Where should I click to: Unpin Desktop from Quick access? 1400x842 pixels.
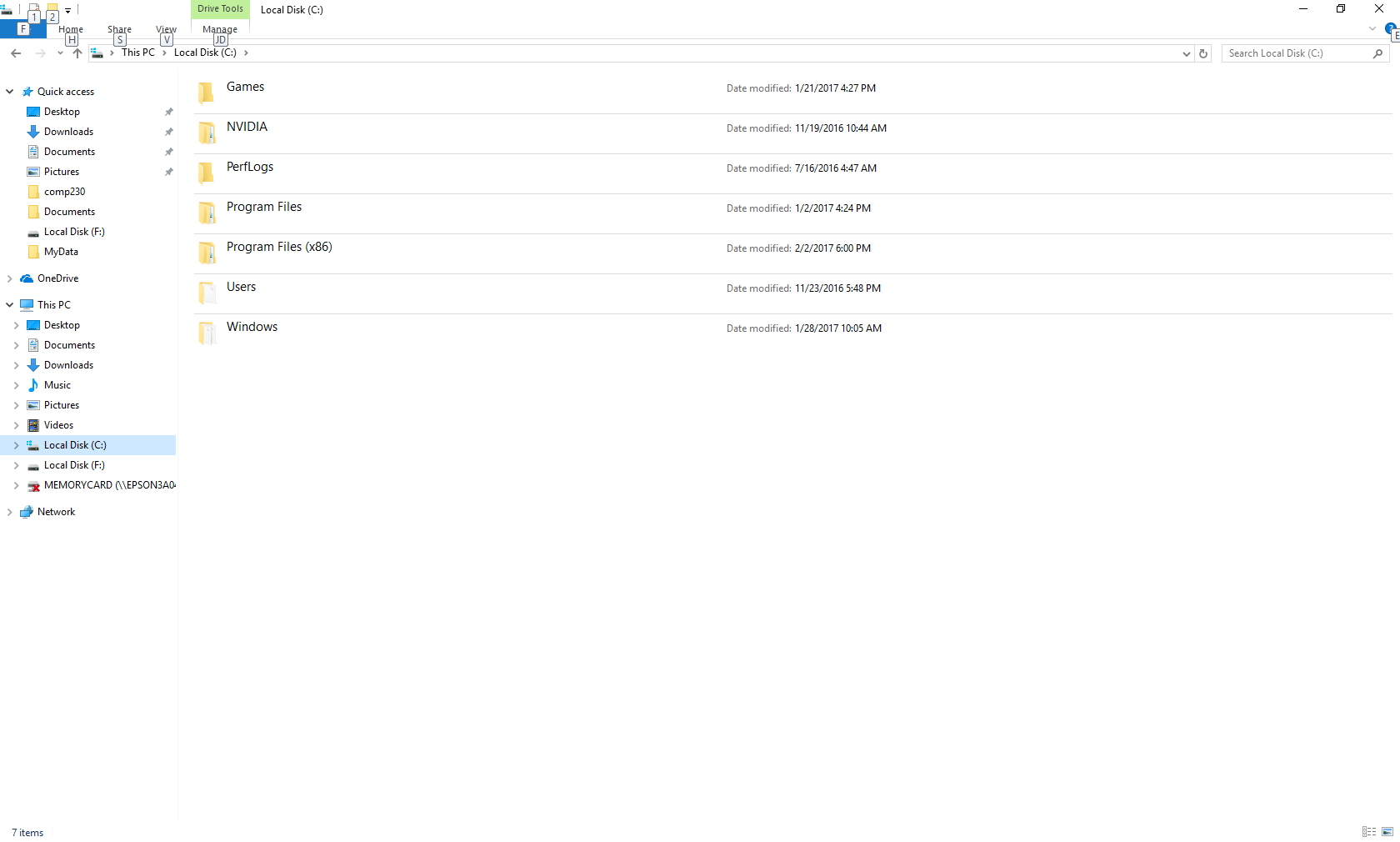point(169,112)
